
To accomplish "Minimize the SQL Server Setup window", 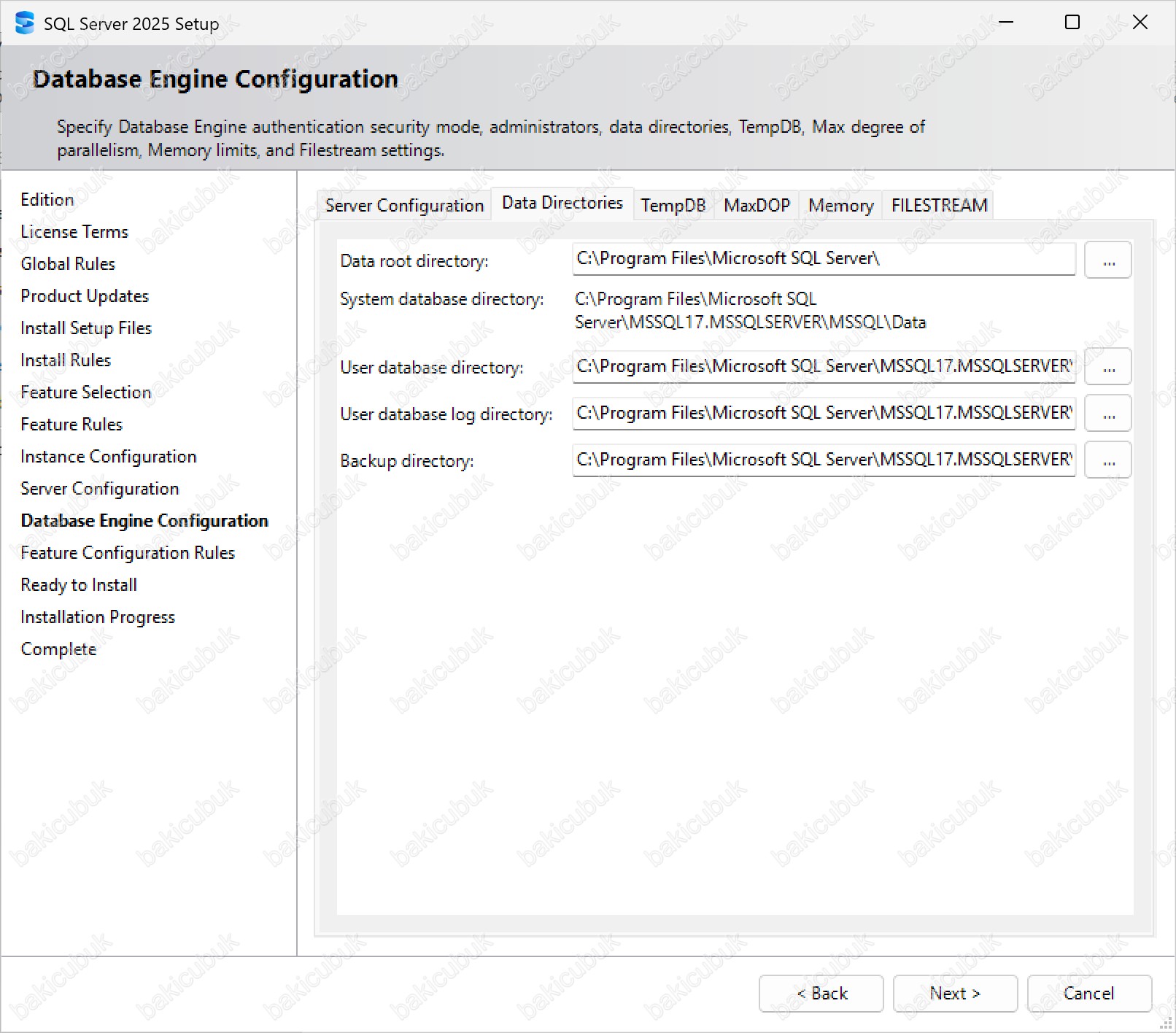I will (x=1006, y=23).
